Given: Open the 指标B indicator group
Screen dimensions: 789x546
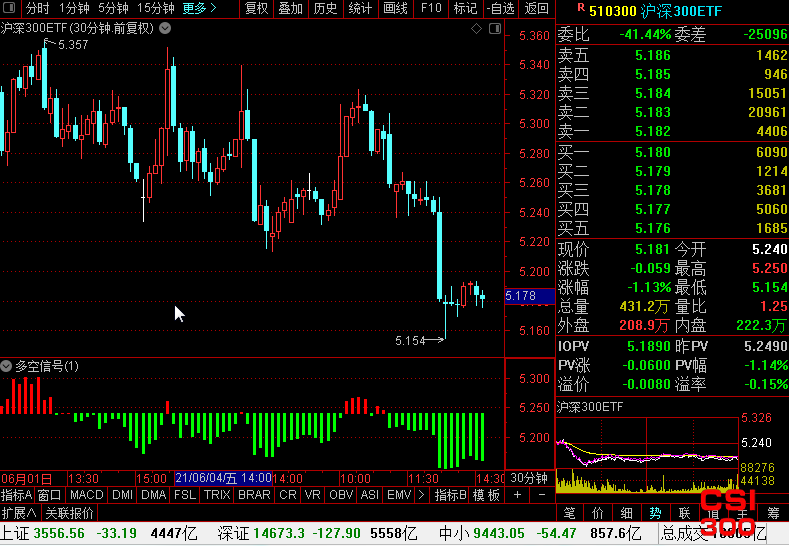Looking at the screenshot, I should pos(451,495).
